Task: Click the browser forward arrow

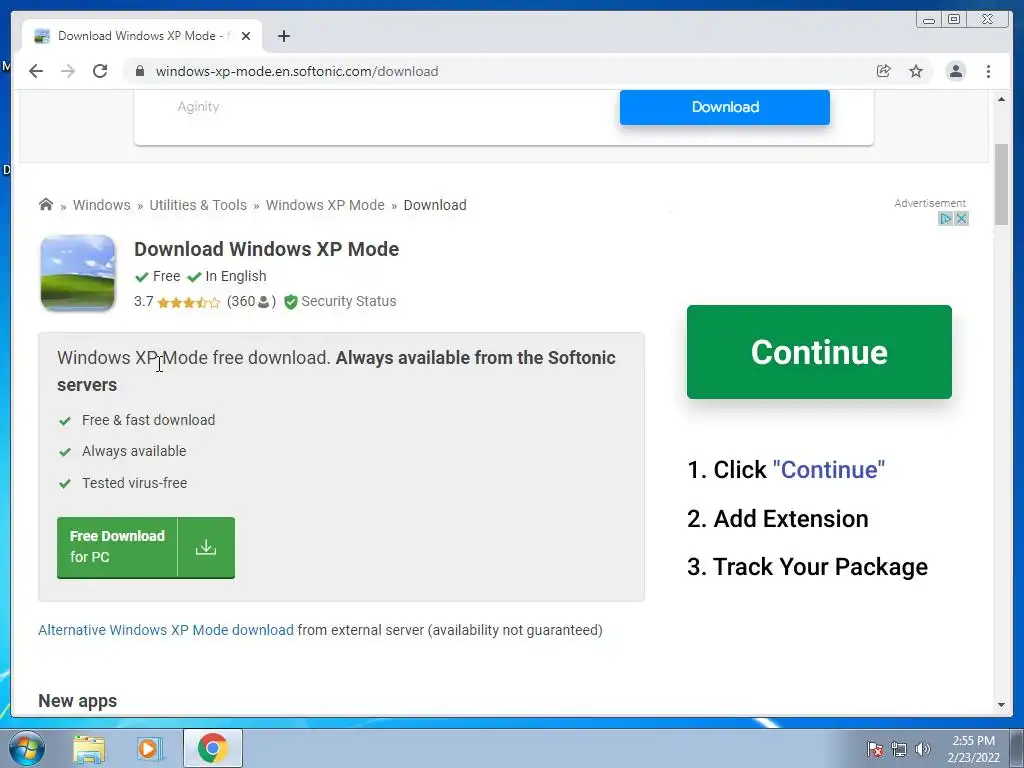Action: click(68, 71)
